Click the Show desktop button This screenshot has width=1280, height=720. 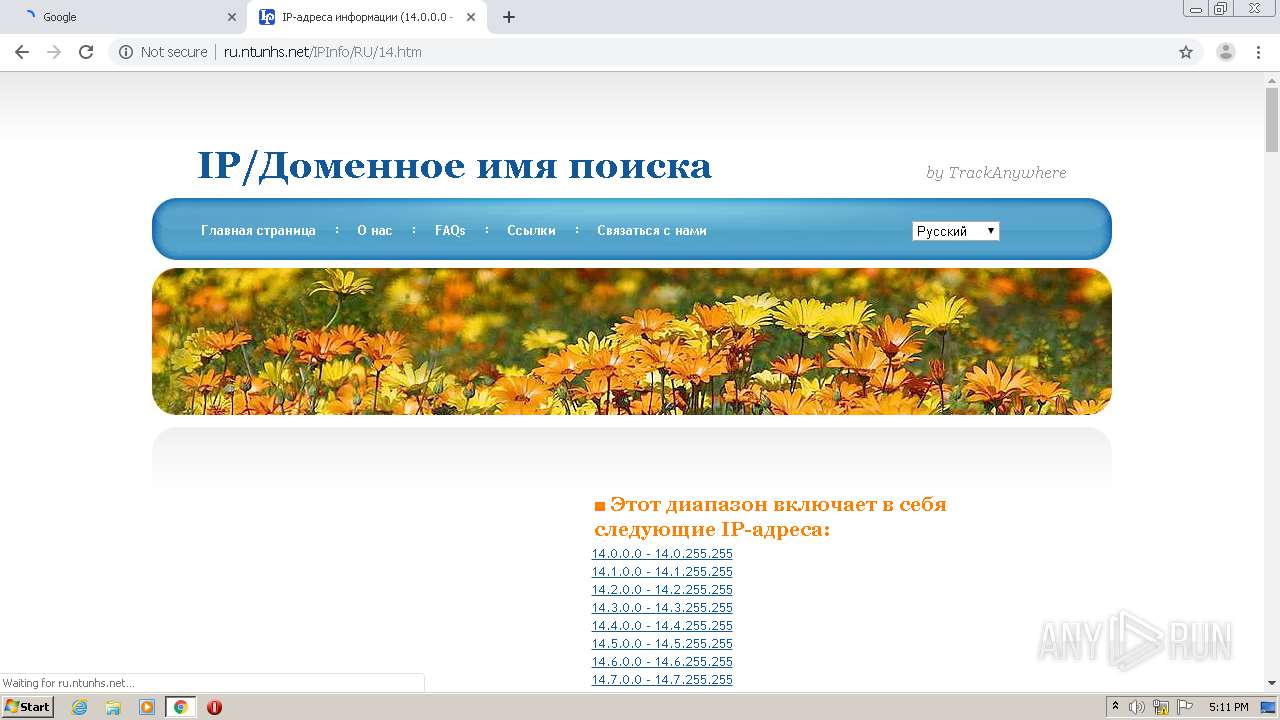coord(1268,707)
